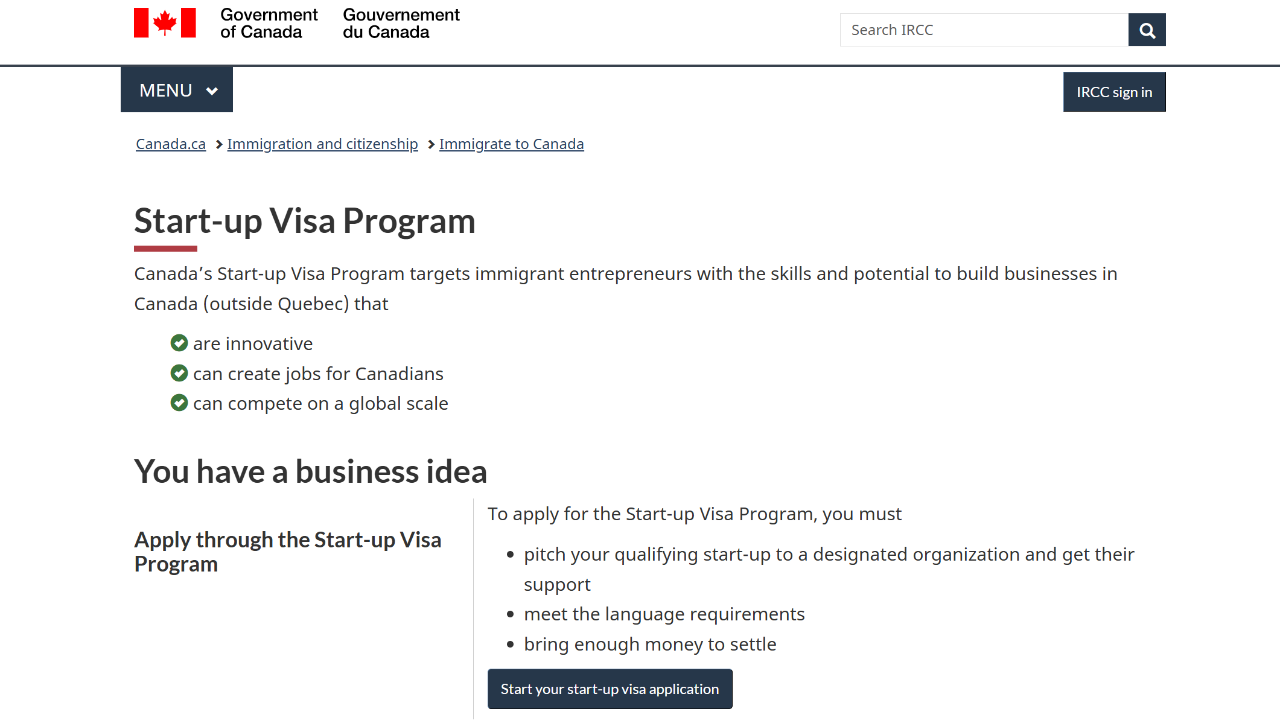Click the breadcrumb chevron before 'Immigrate to Canada'
1280x725 pixels.
point(431,144)
